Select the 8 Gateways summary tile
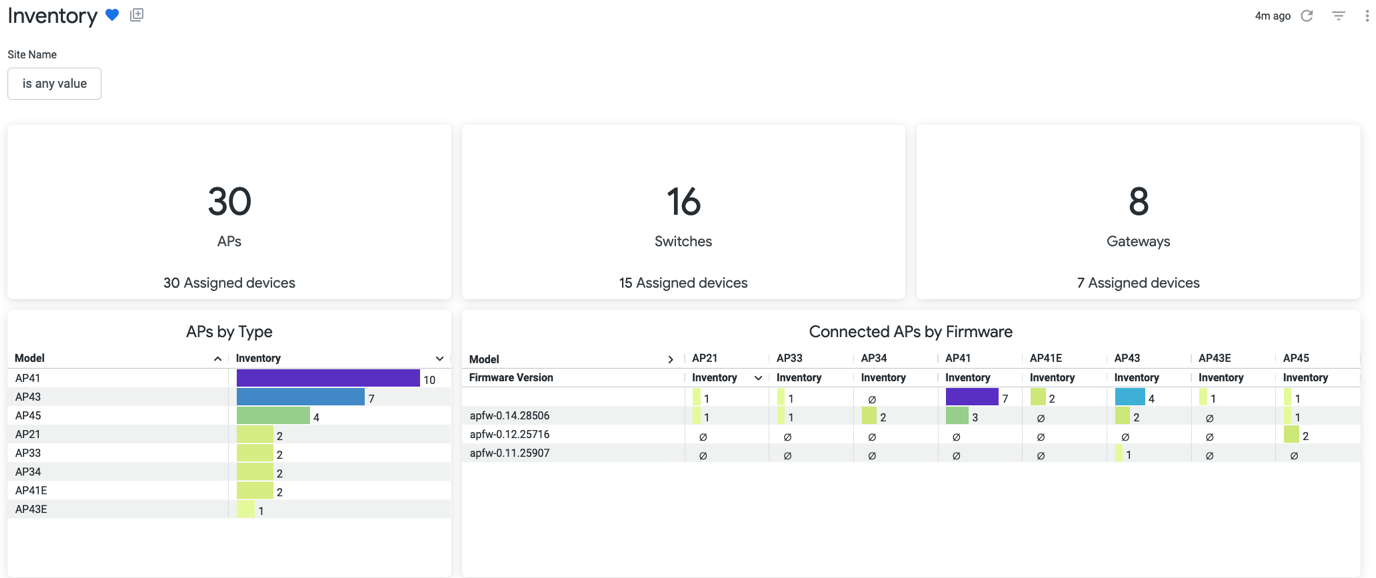The image size is (1376, 578). click(x=1138, y=212)
